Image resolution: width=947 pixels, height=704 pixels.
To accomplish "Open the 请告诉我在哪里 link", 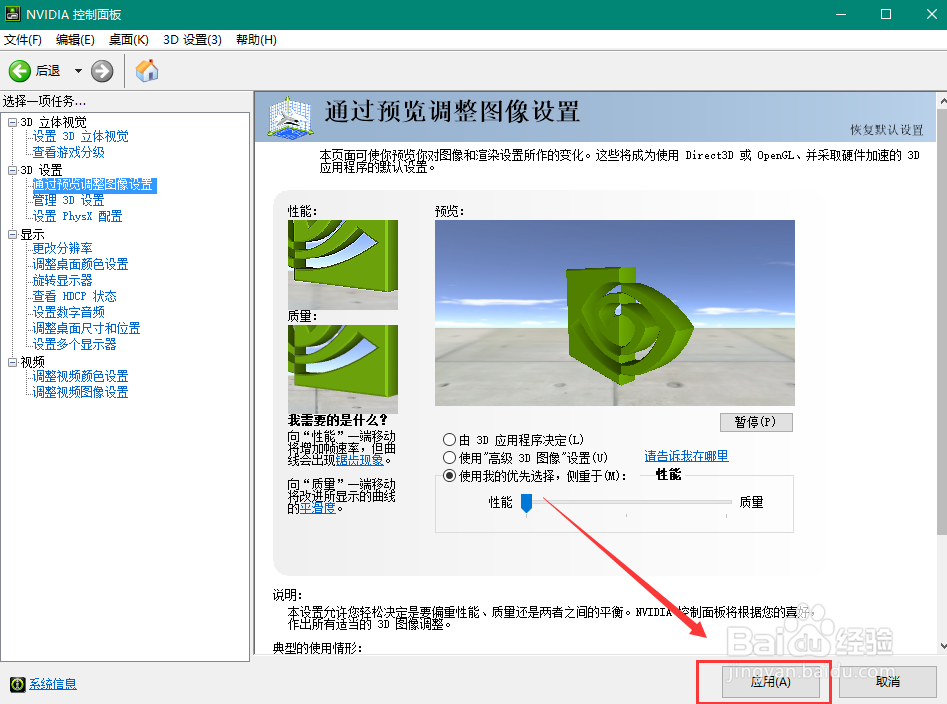I will pyautogui.click(x=686, y=456).
